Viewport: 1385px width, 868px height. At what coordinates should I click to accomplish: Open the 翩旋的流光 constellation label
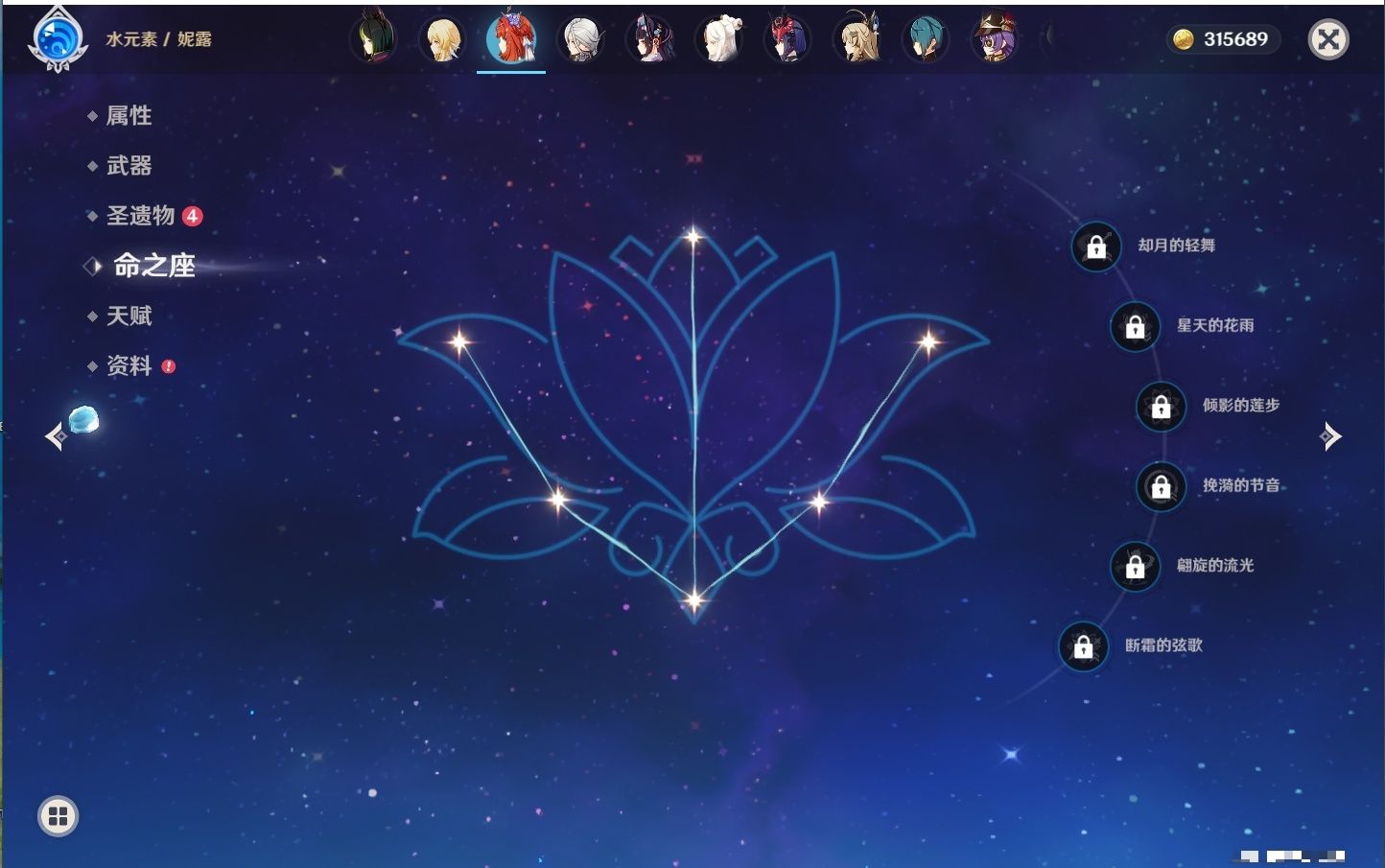tap(1215, 565)
